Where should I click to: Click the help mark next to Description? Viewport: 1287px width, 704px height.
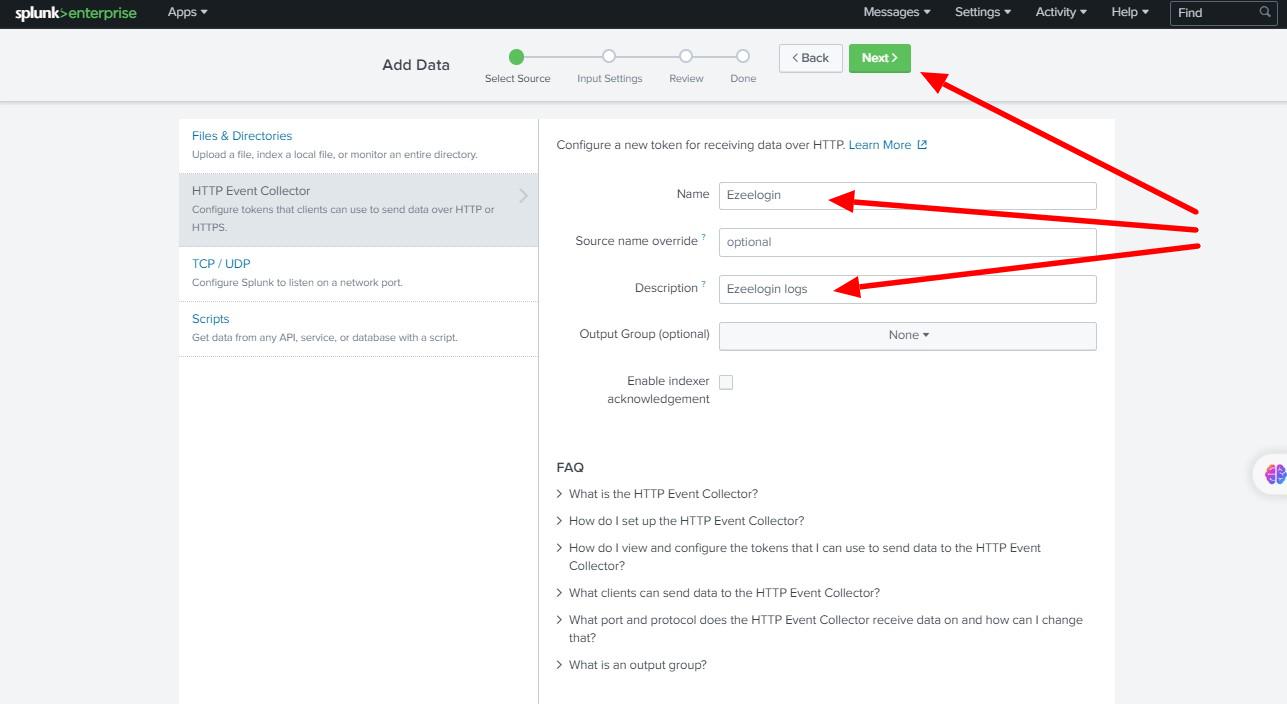[704, 285]
